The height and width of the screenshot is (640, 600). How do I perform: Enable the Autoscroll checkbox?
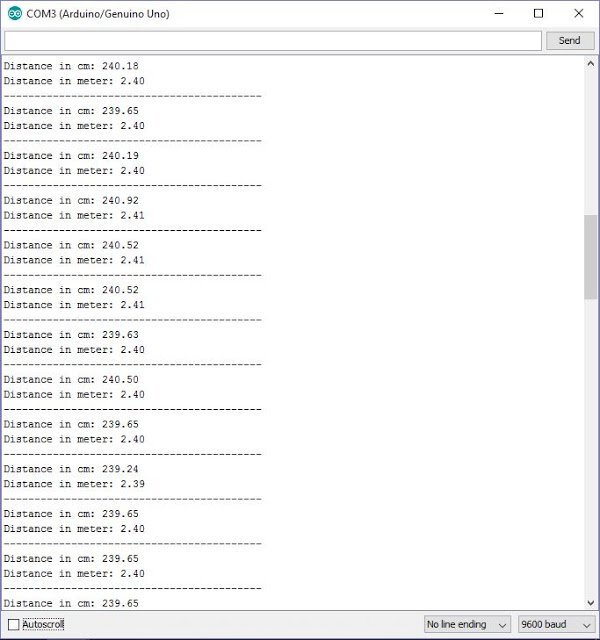tap(13, 624)
